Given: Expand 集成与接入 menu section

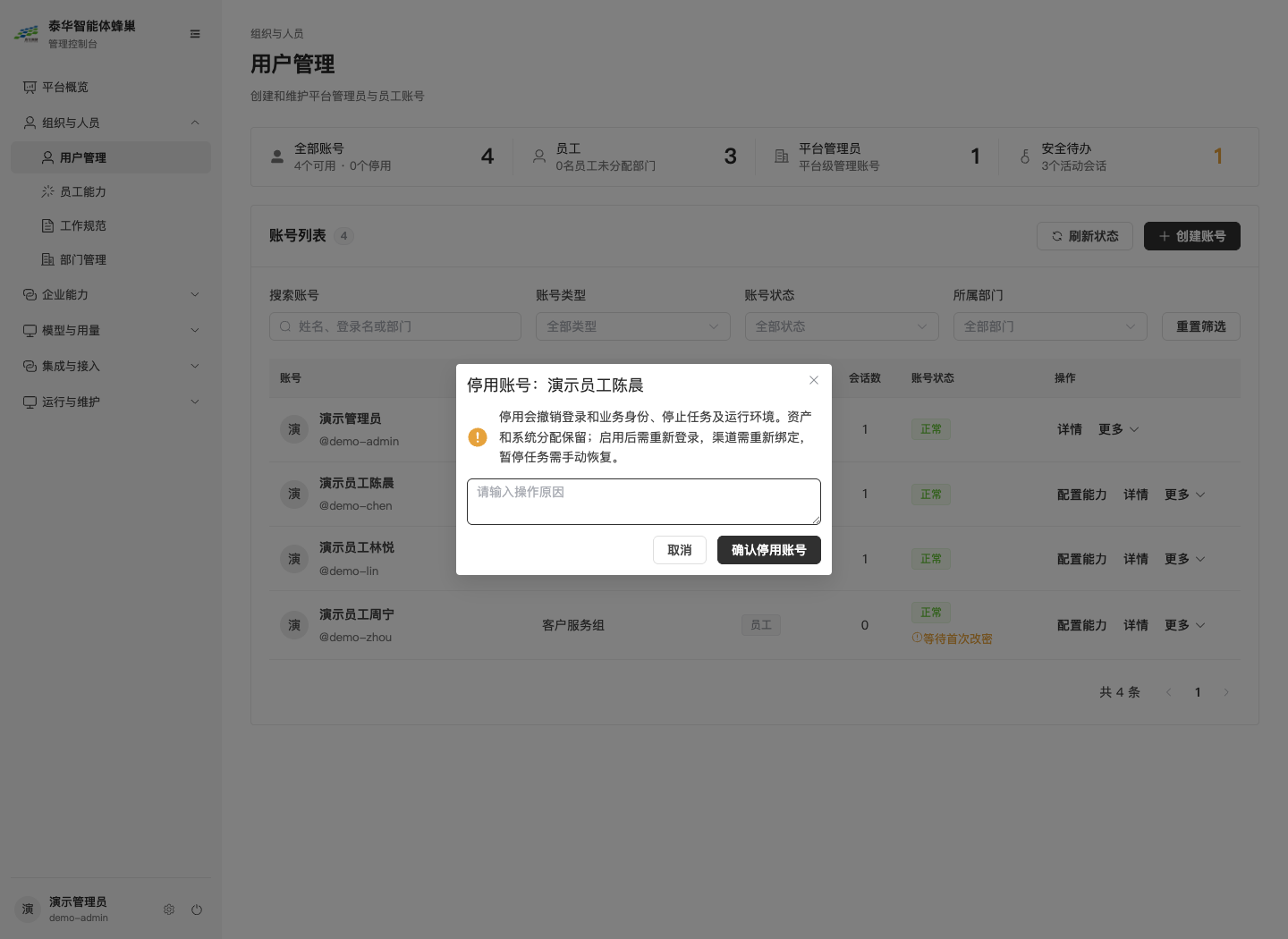Looking at the screenshot, I should coord(111,366).
